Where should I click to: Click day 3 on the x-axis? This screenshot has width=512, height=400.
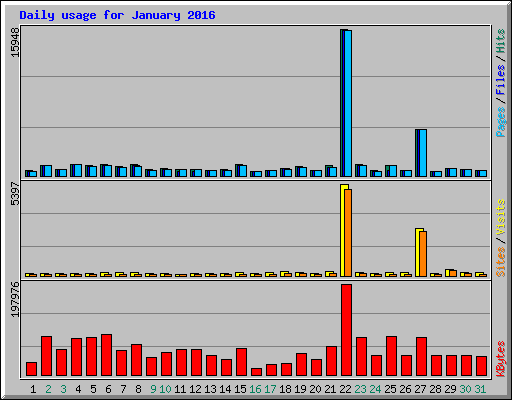(63, 389)
